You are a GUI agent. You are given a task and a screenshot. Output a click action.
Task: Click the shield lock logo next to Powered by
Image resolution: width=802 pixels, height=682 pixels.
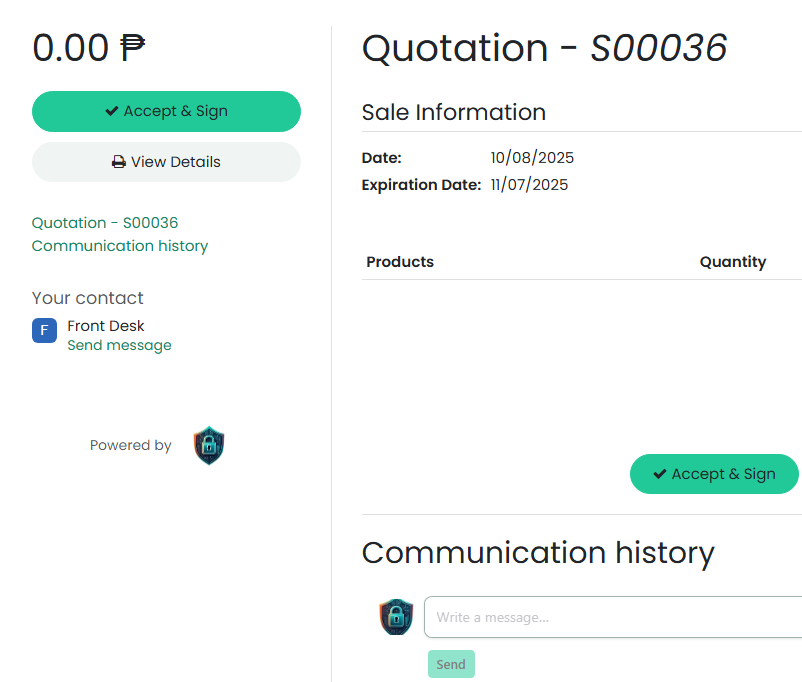tap(208, 446)
